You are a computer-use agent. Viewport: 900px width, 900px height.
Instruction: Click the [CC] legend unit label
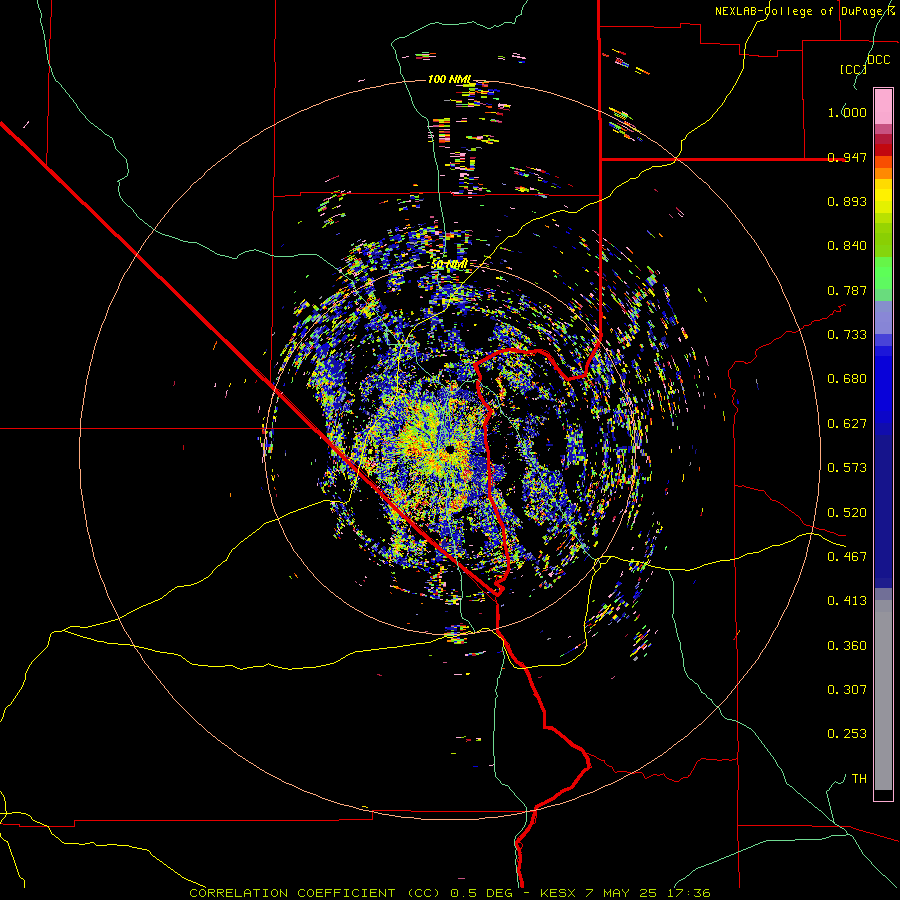853,69
